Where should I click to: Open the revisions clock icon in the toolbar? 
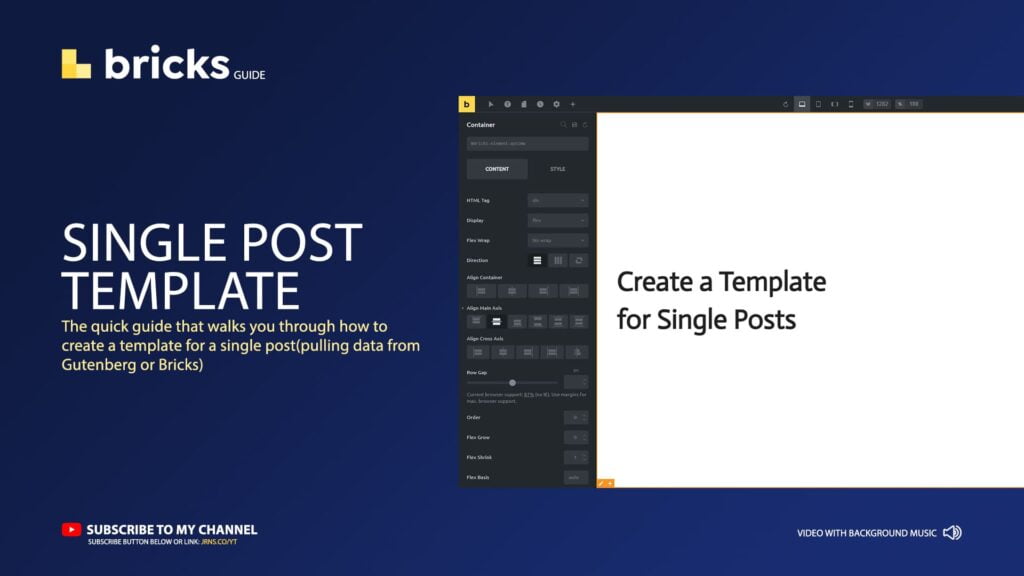point(540,104)
